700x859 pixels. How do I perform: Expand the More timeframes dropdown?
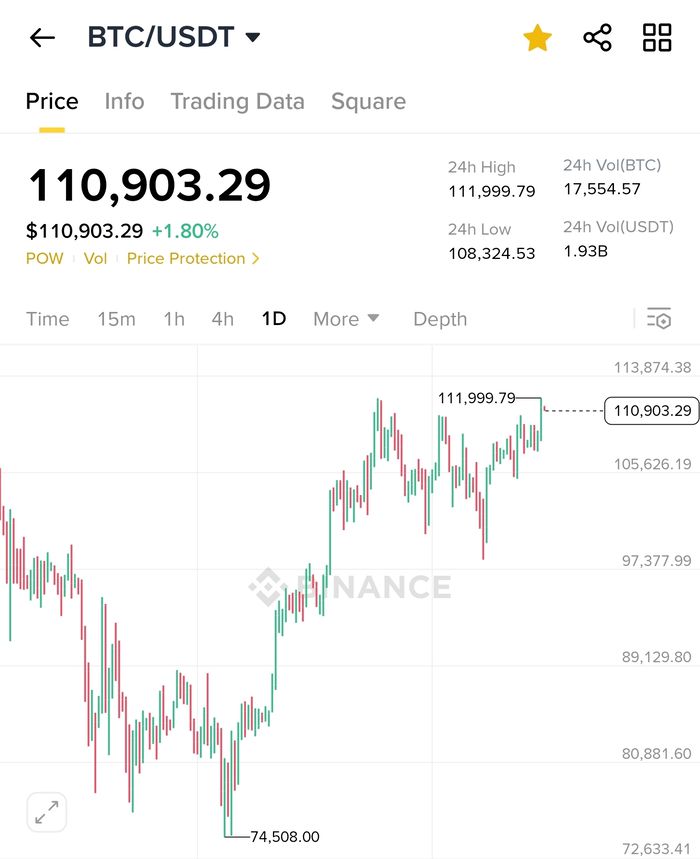346,319
